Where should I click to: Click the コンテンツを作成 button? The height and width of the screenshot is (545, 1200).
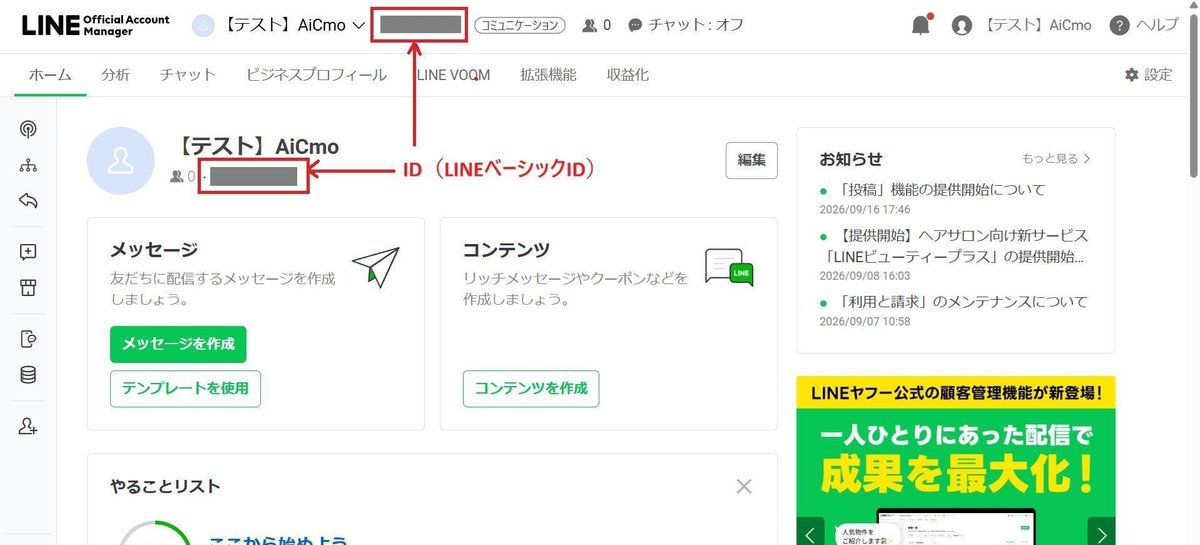click(x=531, y=388)
